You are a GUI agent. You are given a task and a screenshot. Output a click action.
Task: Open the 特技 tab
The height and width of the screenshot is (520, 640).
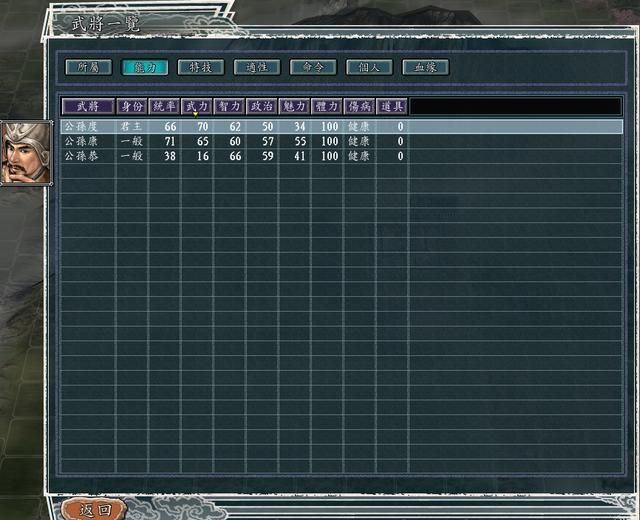pos(200,67)
